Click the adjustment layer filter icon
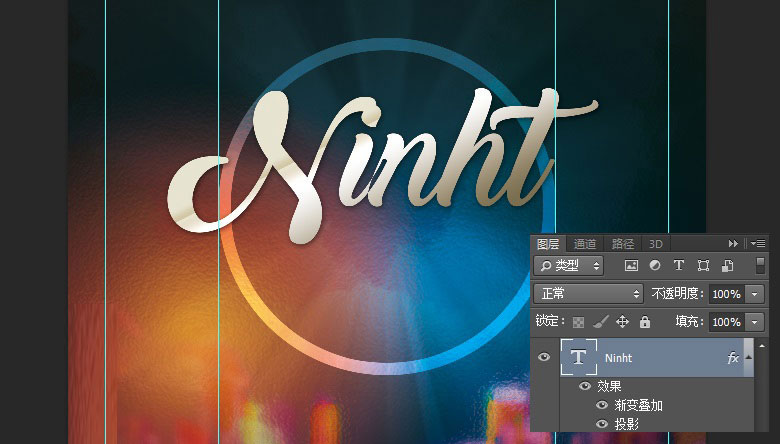 655,266
